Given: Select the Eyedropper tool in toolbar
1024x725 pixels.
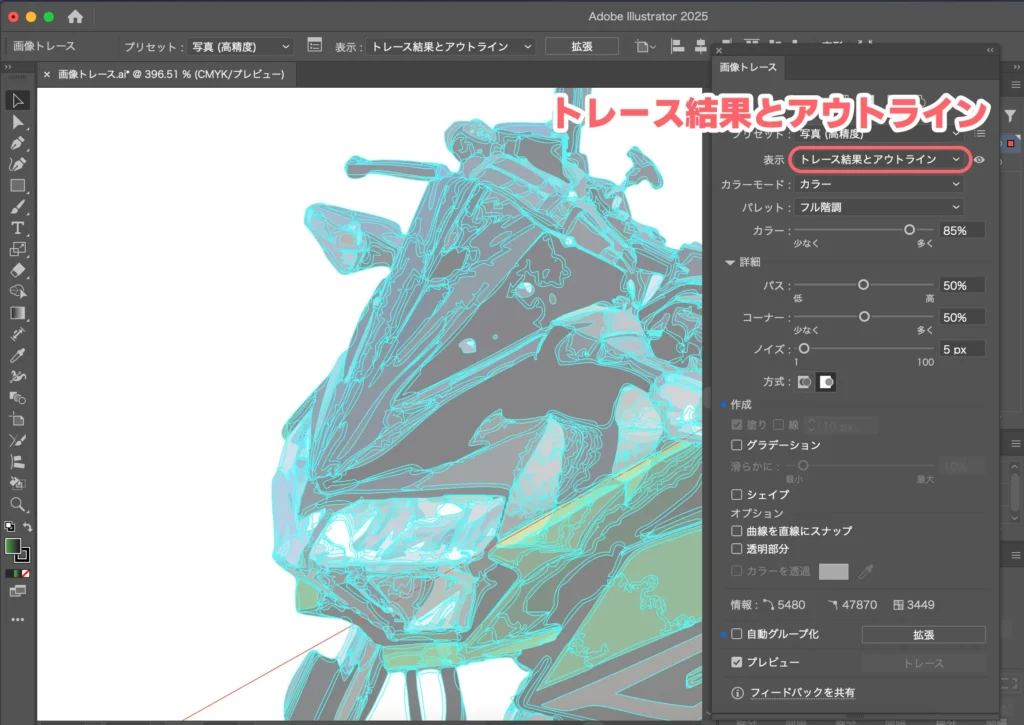Looking at the screenshot, I should tap(17, 356).
